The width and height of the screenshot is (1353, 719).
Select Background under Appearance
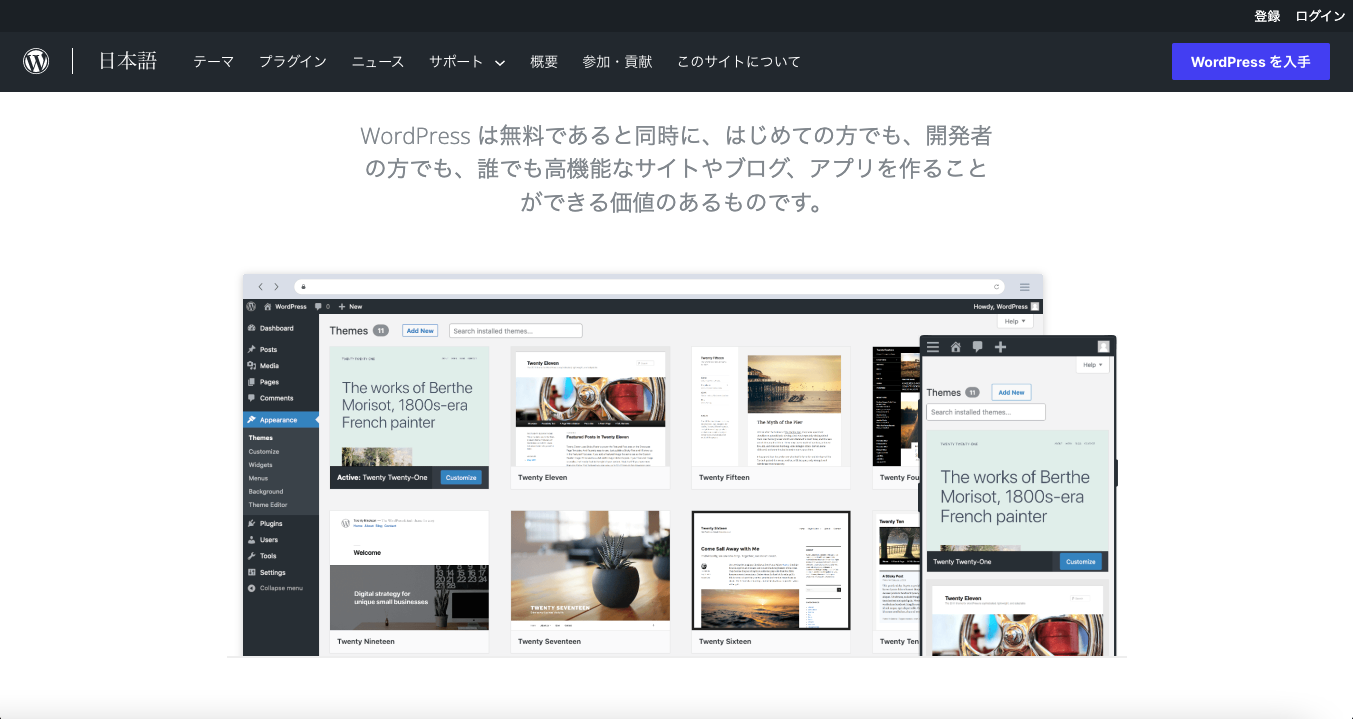click(266, 491)
